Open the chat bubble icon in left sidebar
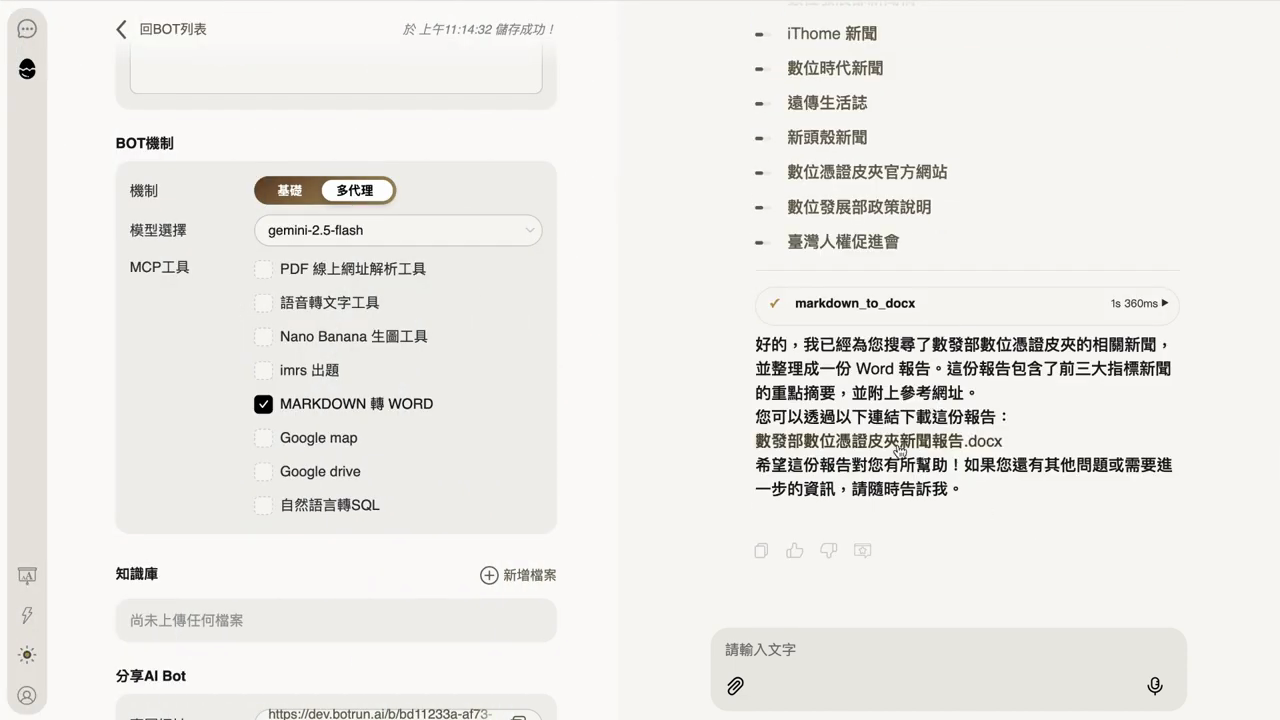Viewport: 1280px width, 720px height. [27, 29]
